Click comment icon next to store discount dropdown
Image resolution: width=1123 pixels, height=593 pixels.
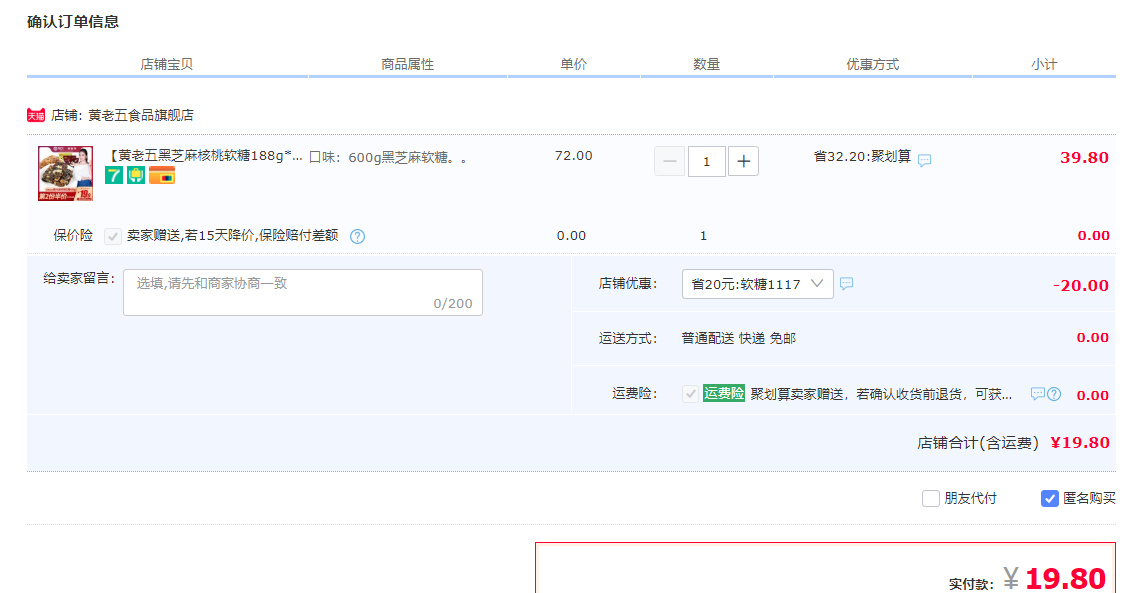coord(847,284)
